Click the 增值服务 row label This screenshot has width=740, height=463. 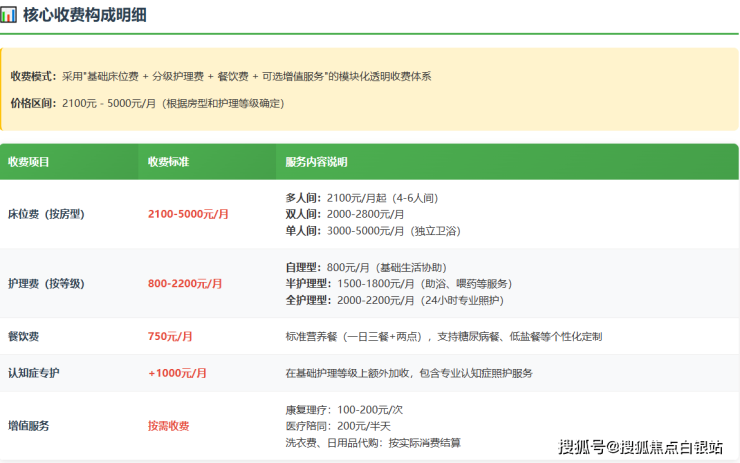[29, 425]
